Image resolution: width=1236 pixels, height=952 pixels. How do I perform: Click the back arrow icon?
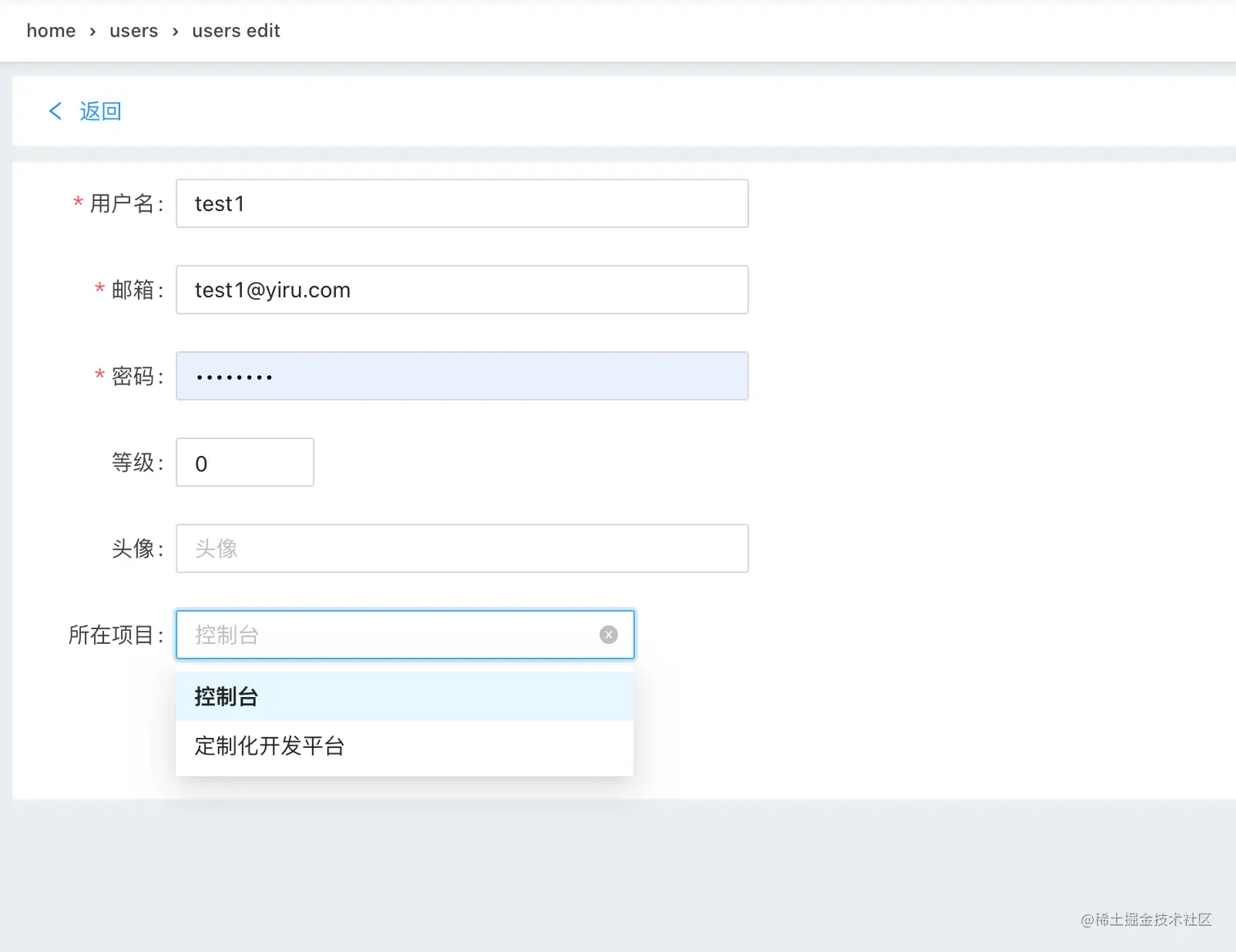pyautogui.click(x=56, y=111)
